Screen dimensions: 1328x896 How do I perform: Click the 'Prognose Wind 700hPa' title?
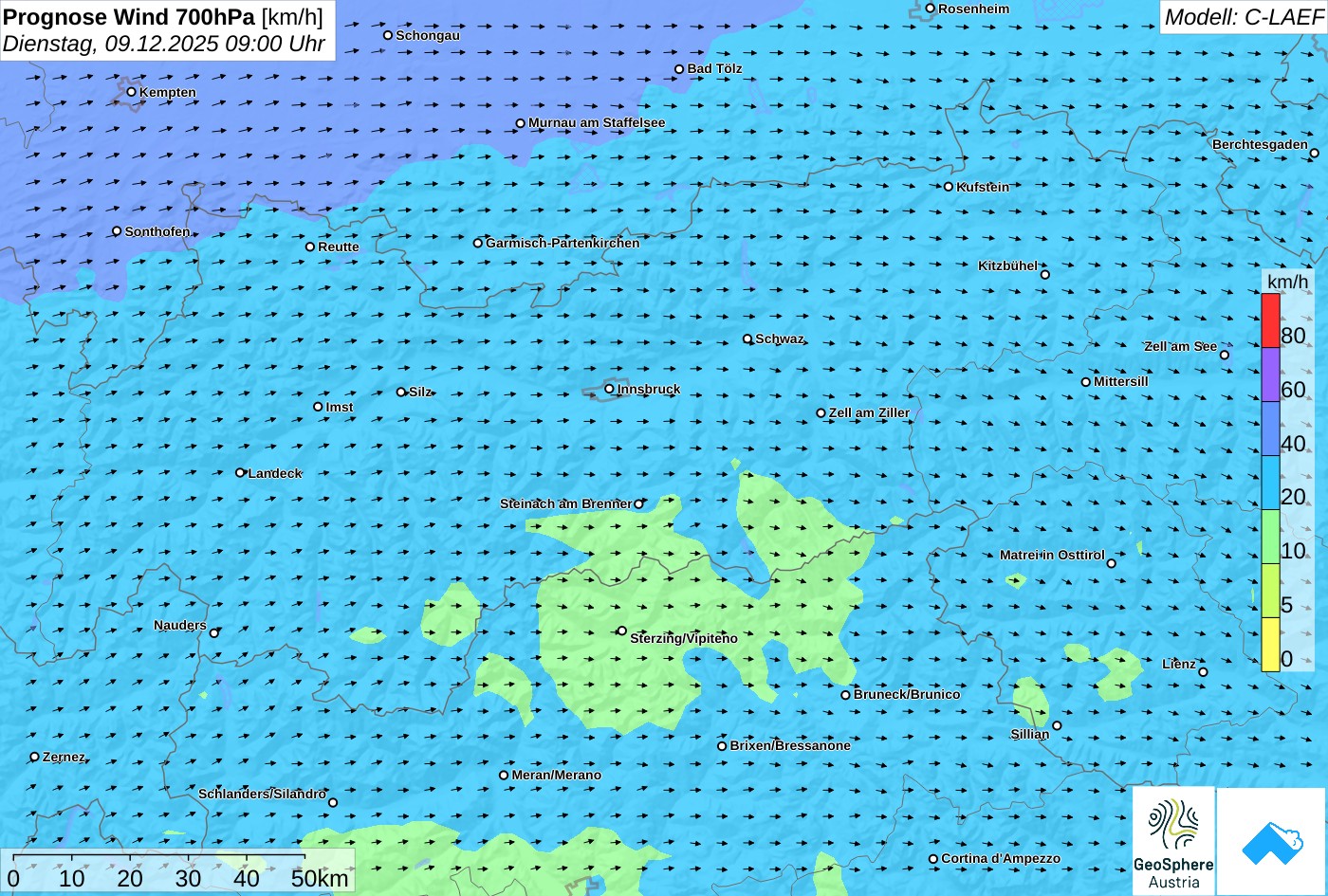pos(130,16)
